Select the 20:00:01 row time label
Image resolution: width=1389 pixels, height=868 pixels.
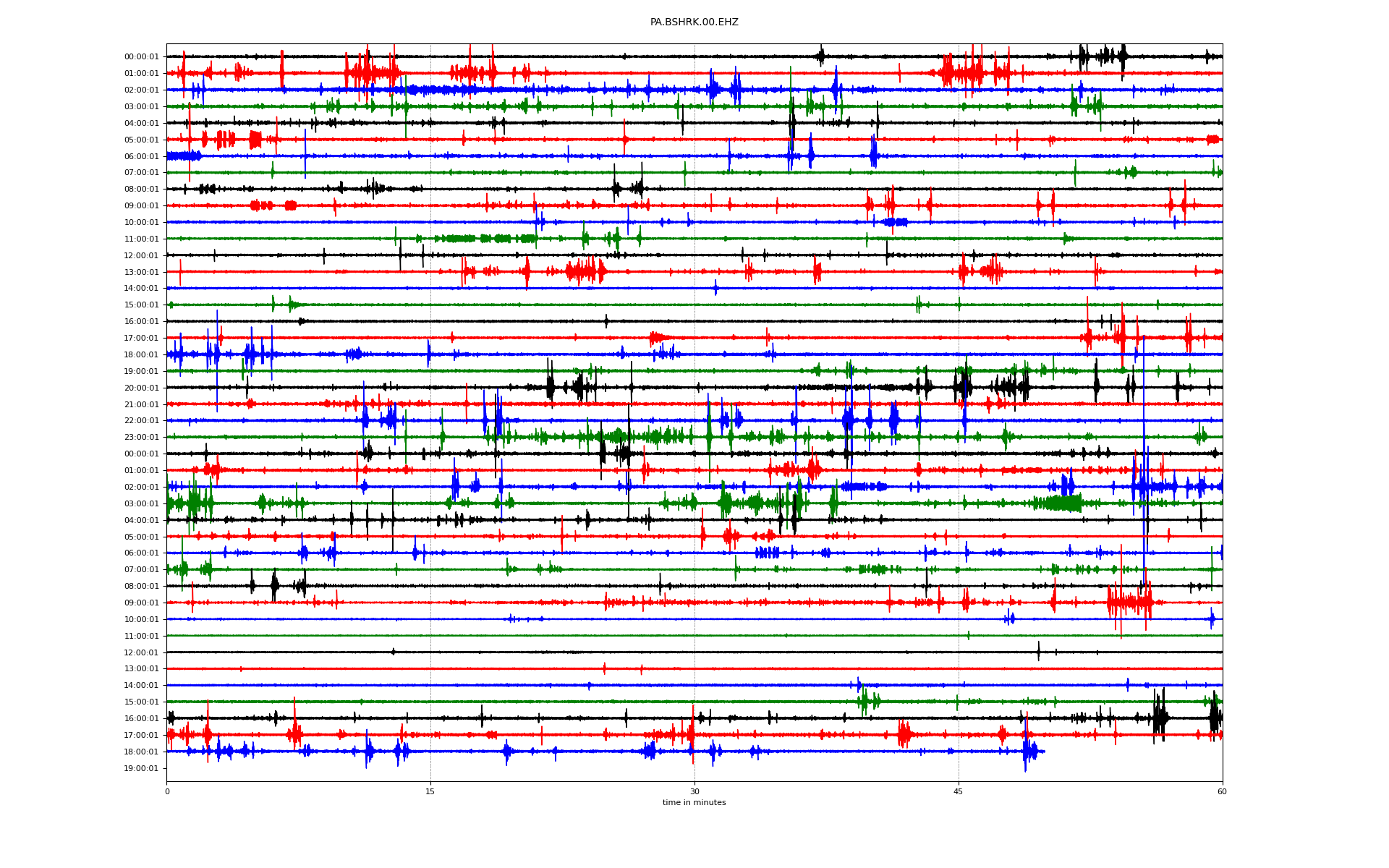tap(141, 388)
